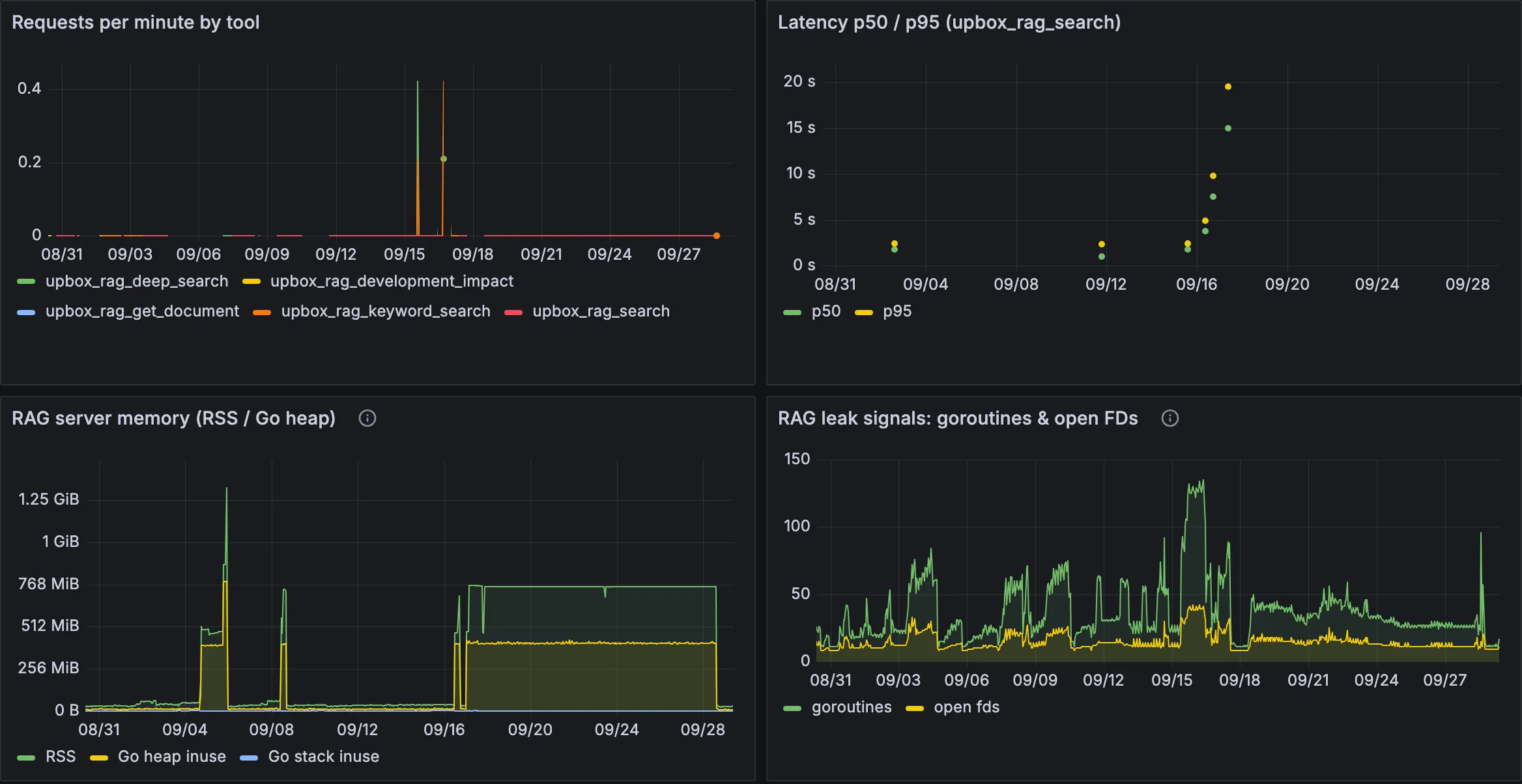Click blue swatch beside Go stack inuse
Image resolution: width=1522 pixels, height=784 pixels.
tap(249, 758)
